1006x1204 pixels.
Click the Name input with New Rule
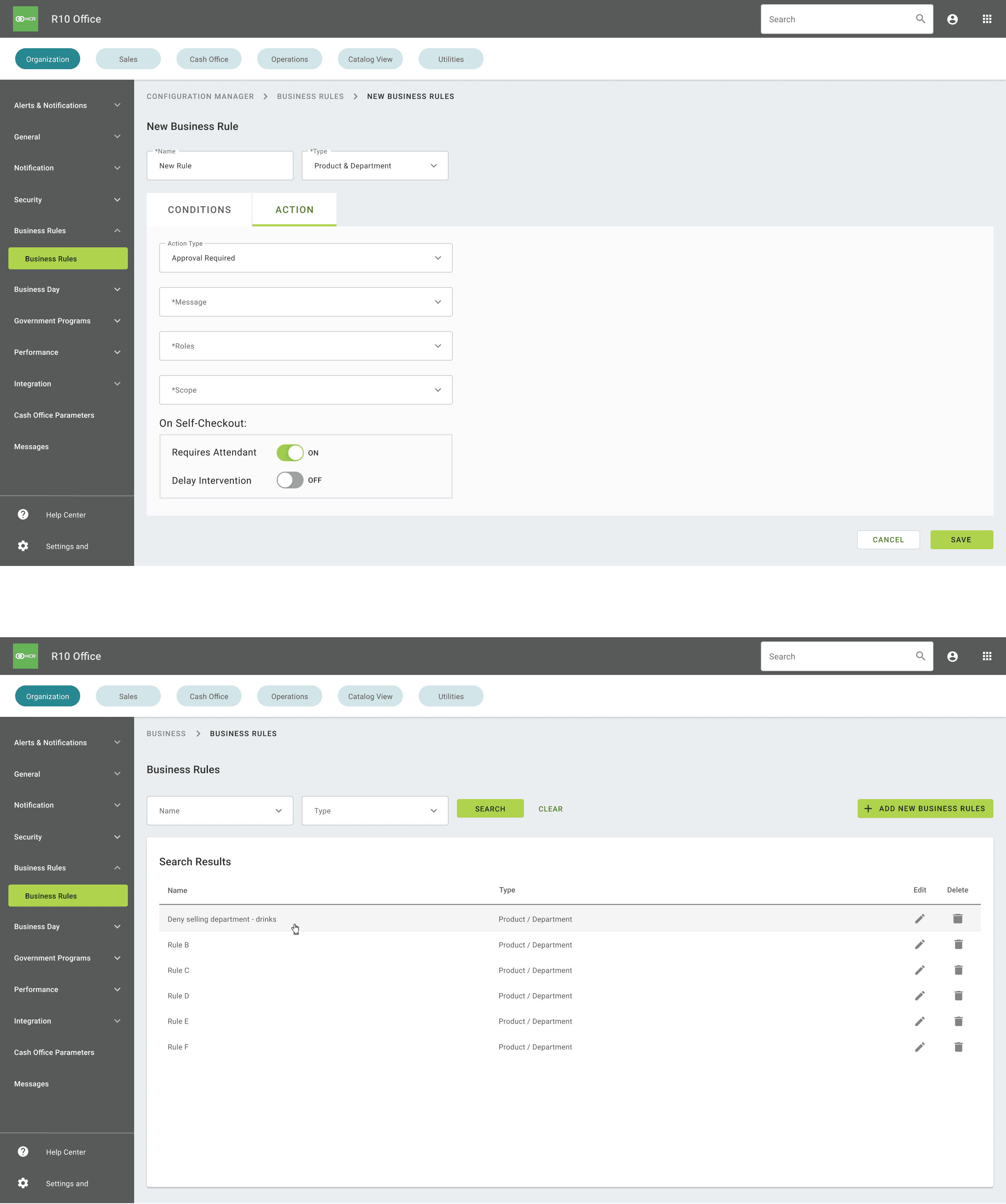[220, 166]
